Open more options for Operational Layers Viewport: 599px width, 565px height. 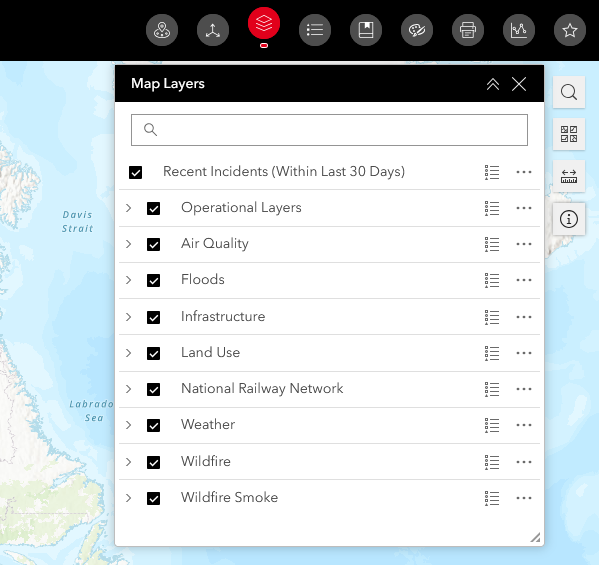click(524, 208)
